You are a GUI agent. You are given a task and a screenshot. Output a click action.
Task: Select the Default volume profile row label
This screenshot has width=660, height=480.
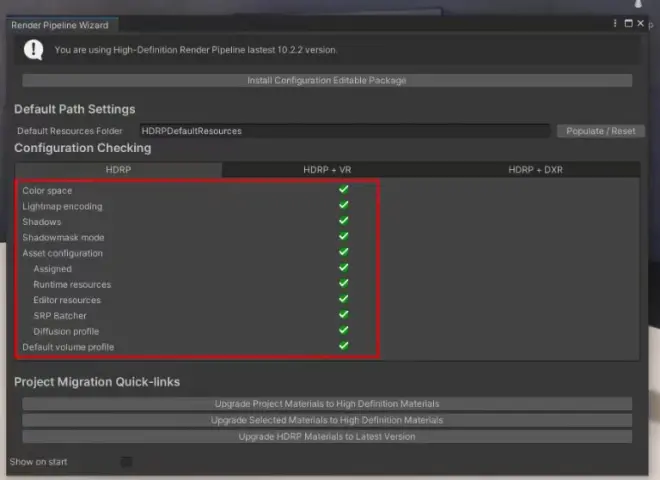pos(68,347)
